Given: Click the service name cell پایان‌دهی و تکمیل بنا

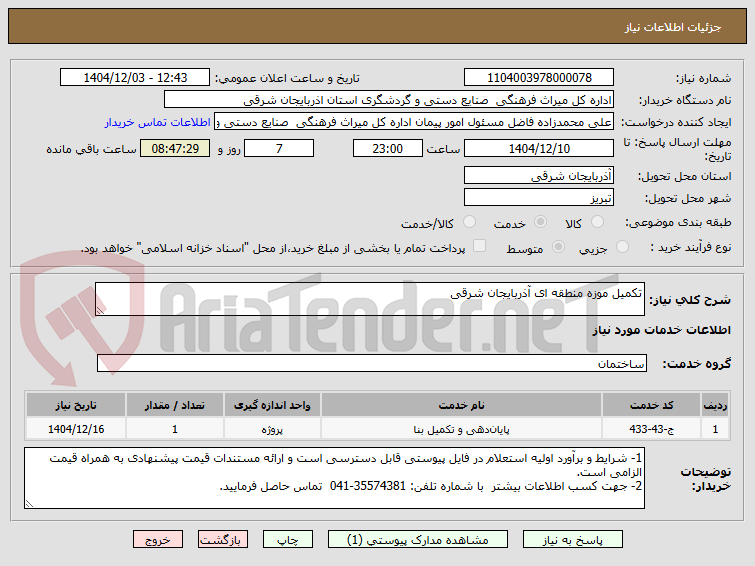Looking at the screenshot, I should click(461, 429).
